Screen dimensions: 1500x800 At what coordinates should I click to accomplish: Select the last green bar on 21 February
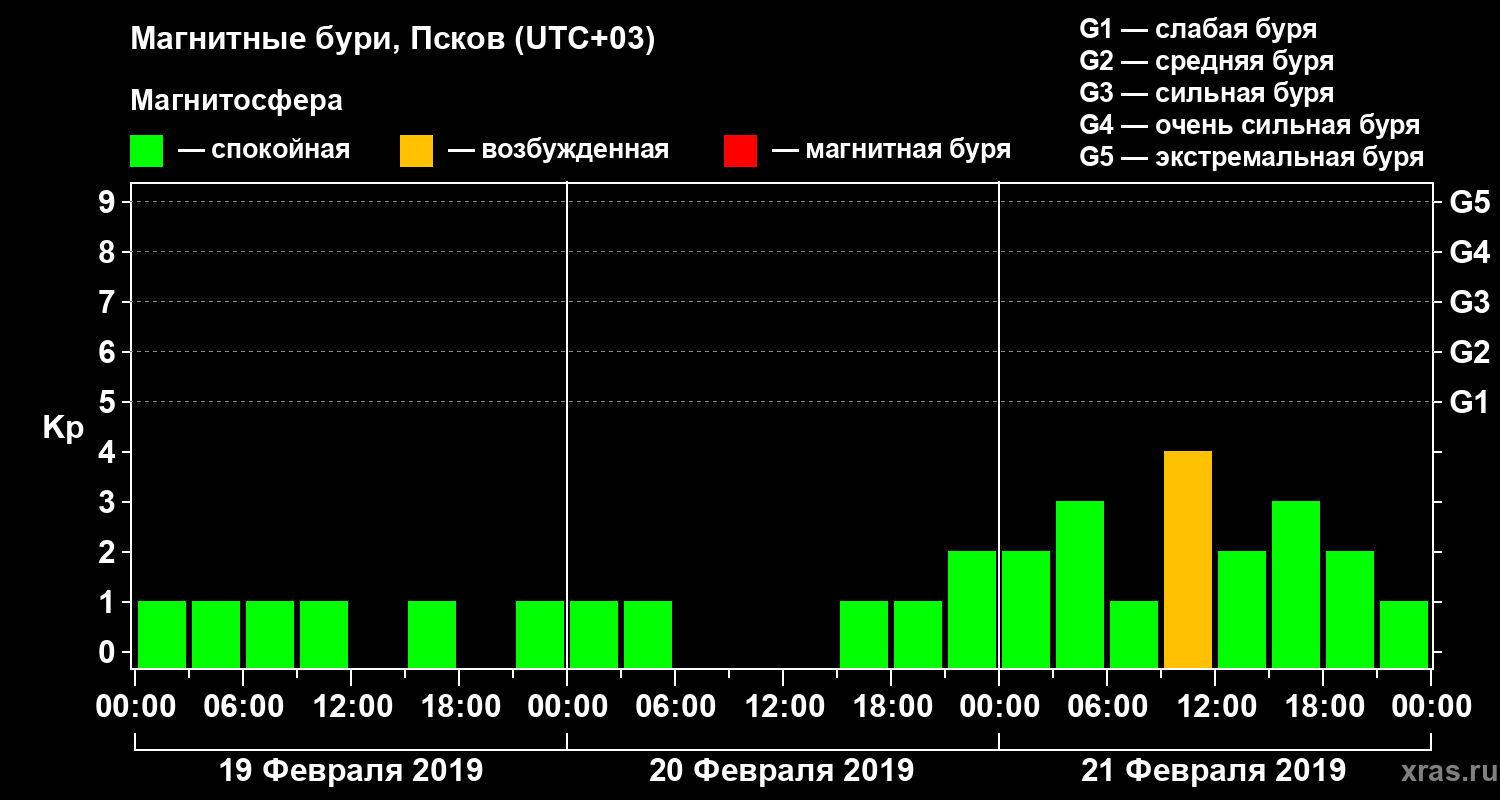pos(1404,634)
